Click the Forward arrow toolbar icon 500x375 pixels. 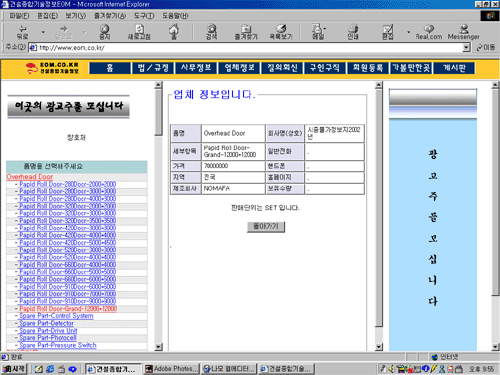(x=63, y=32)
